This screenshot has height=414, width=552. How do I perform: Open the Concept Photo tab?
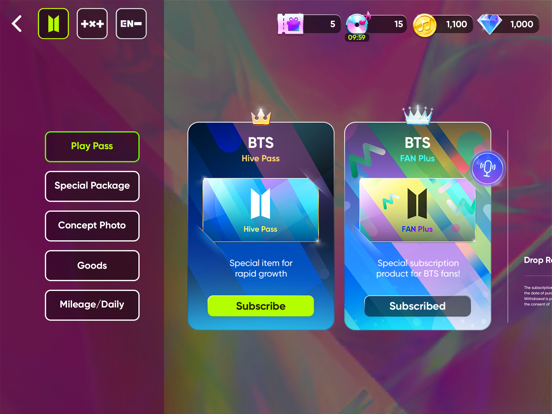tap(92, 226)
